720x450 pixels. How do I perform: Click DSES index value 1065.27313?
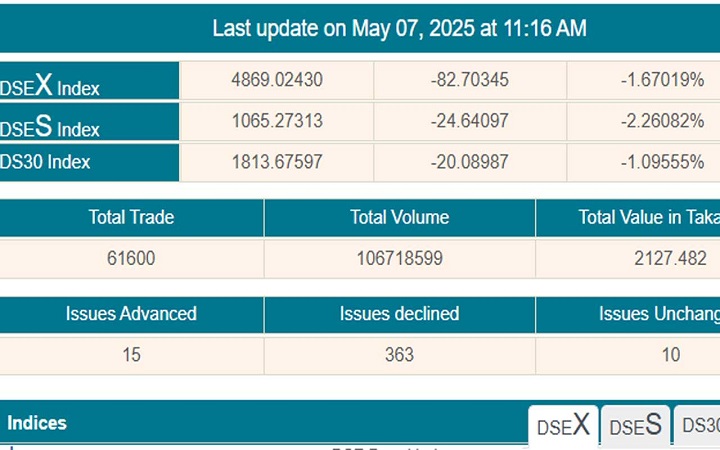pyautogui.click(x=276, y=121)
